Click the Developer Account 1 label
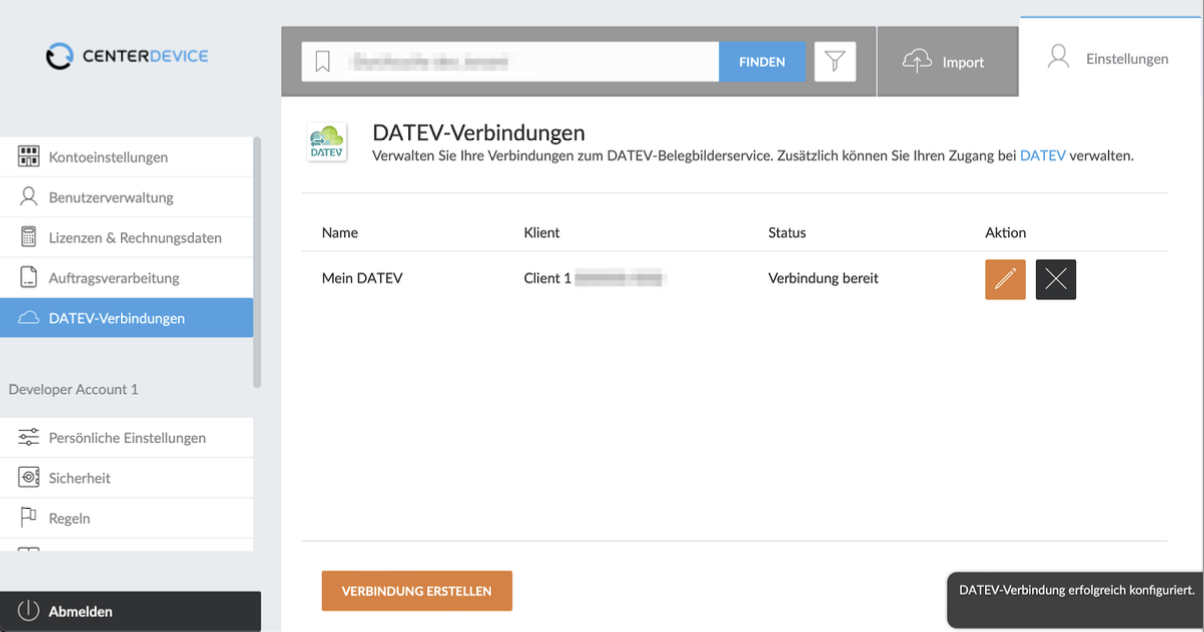This screenshot has width=1204, height=632. (x=74, y=389)
